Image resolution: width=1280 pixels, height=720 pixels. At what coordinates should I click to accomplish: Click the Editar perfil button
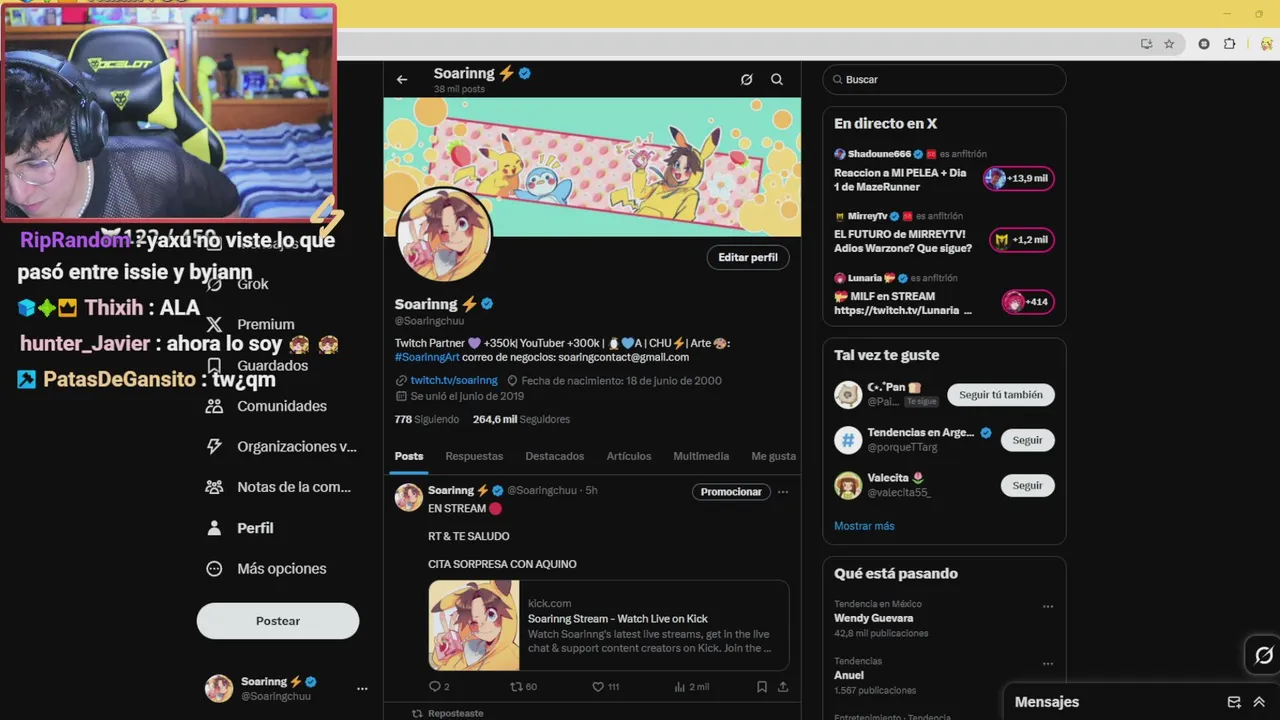coord(748,257)
